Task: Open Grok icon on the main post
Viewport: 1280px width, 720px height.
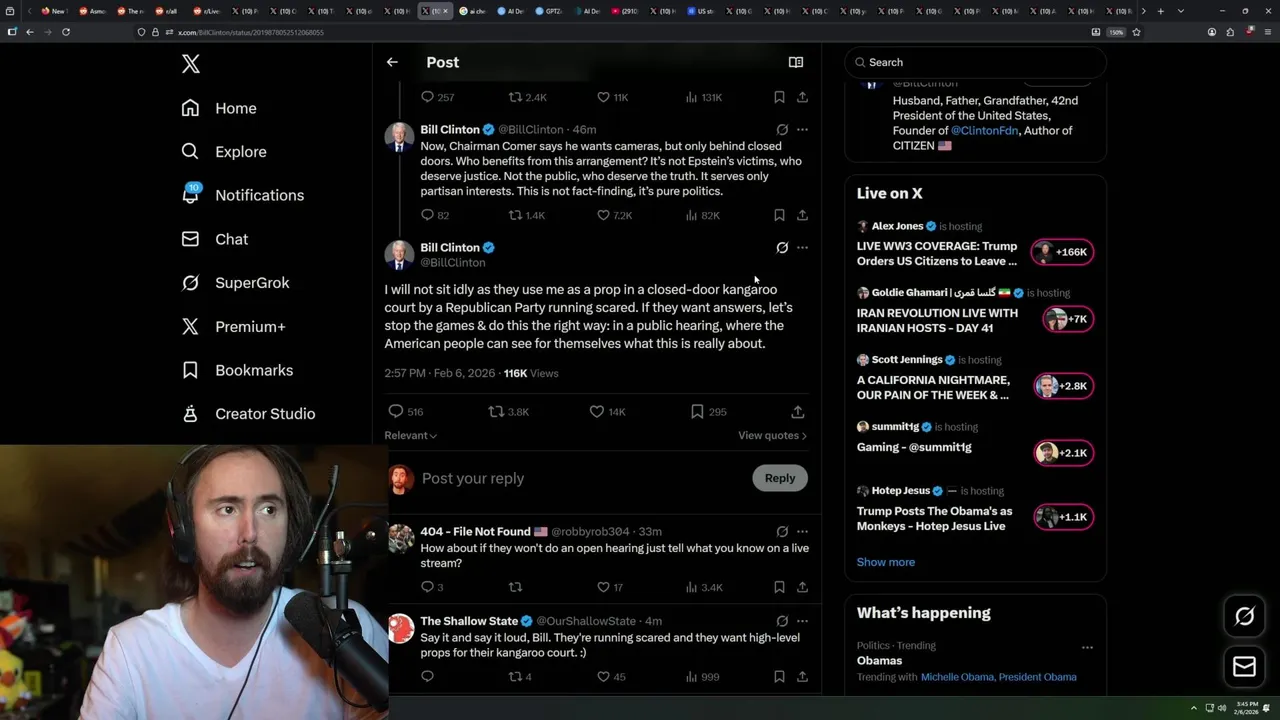Action: (x=782, y=248)
